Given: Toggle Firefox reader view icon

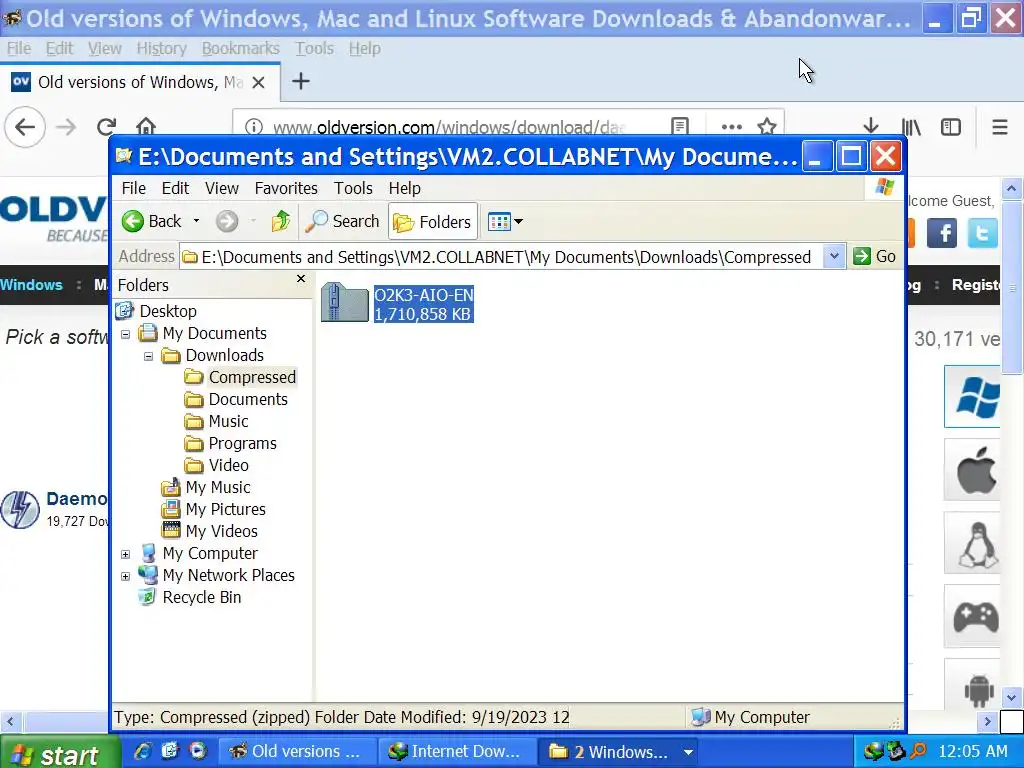Looking at the screenshot, I should pyautogui.click(x=680, y=127).
